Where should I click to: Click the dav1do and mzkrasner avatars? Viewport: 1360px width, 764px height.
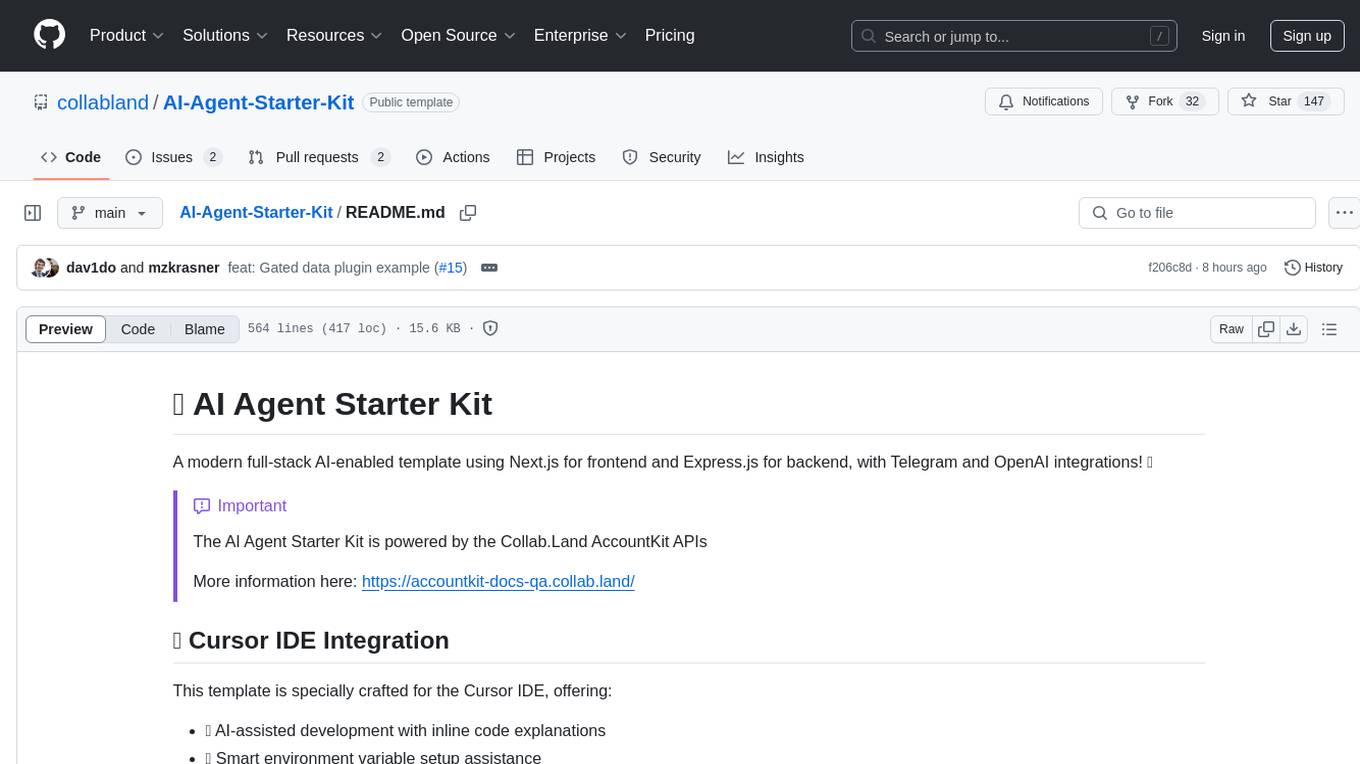pyautogui.click(x=45, y=268)
